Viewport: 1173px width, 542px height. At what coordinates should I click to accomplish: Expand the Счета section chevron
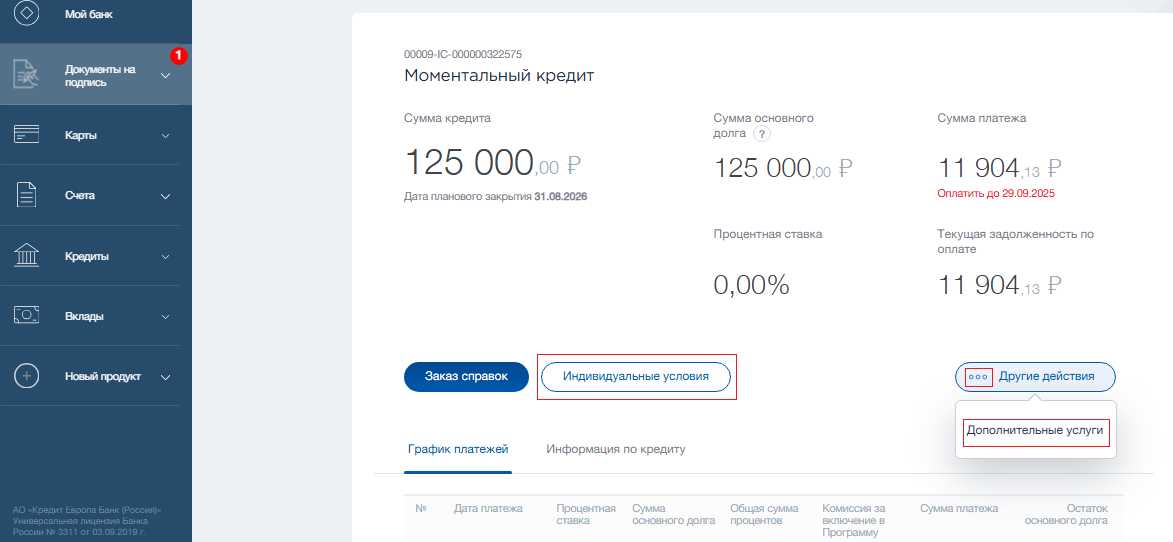click(x=166, y=196)
